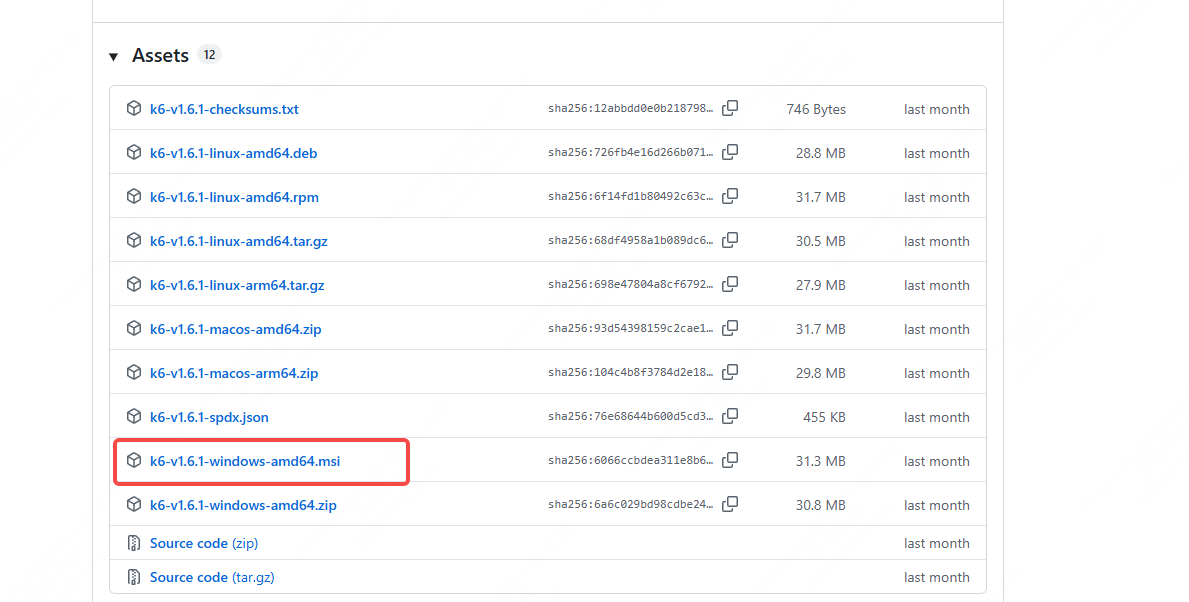
Task: Download Source code (zip)
Action: [204, 544]
